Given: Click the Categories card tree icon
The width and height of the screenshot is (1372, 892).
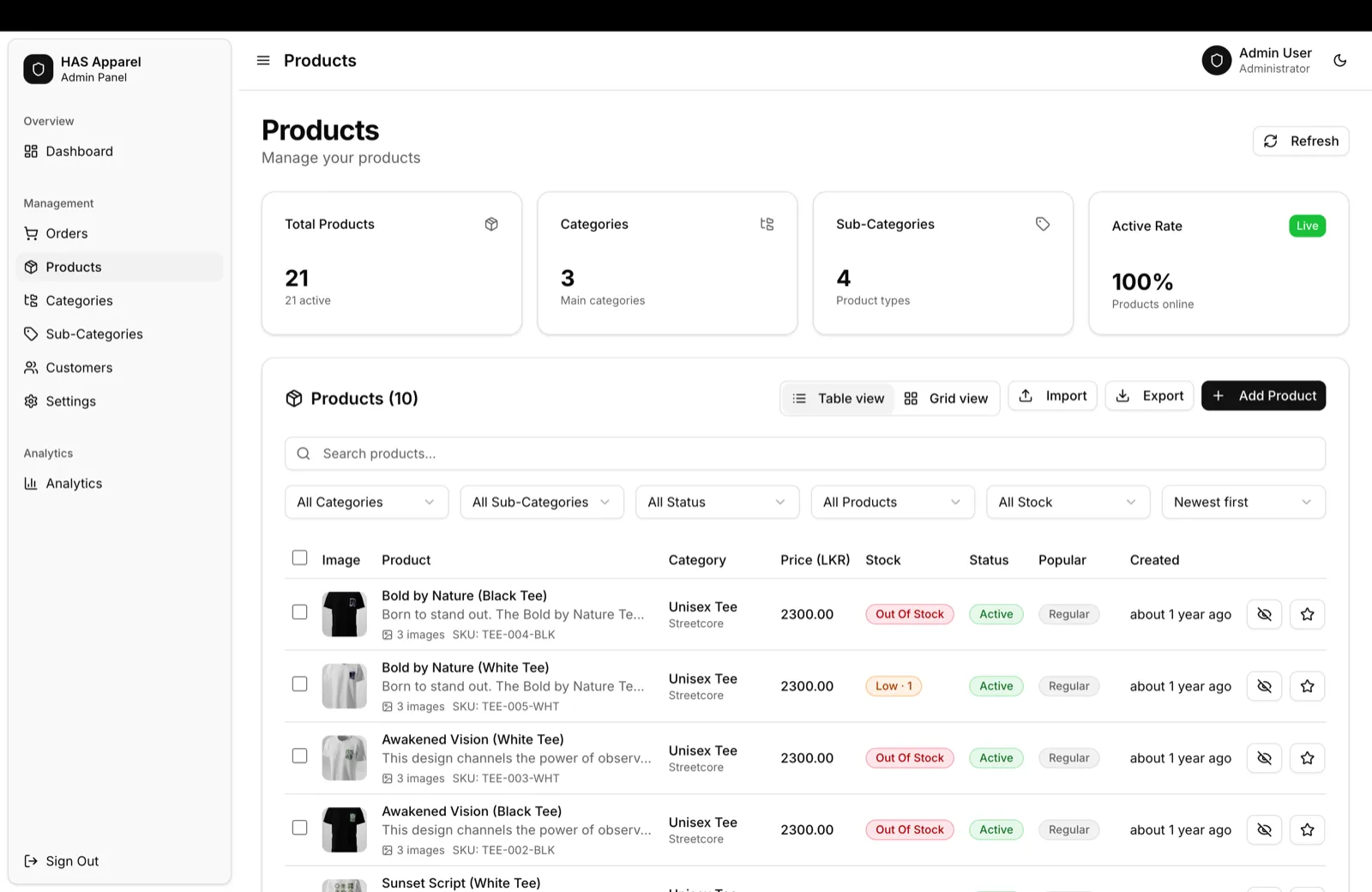Looking at the screenshot, I should 767,224.
